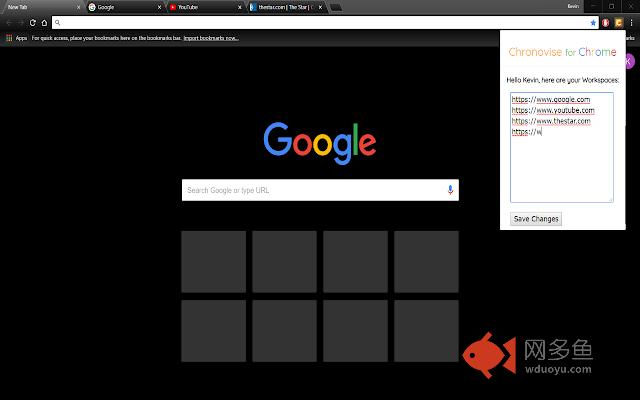Open the Chronovise extension icon
Viewport: 640px width, 400px height.
click(x=619, y=23)
